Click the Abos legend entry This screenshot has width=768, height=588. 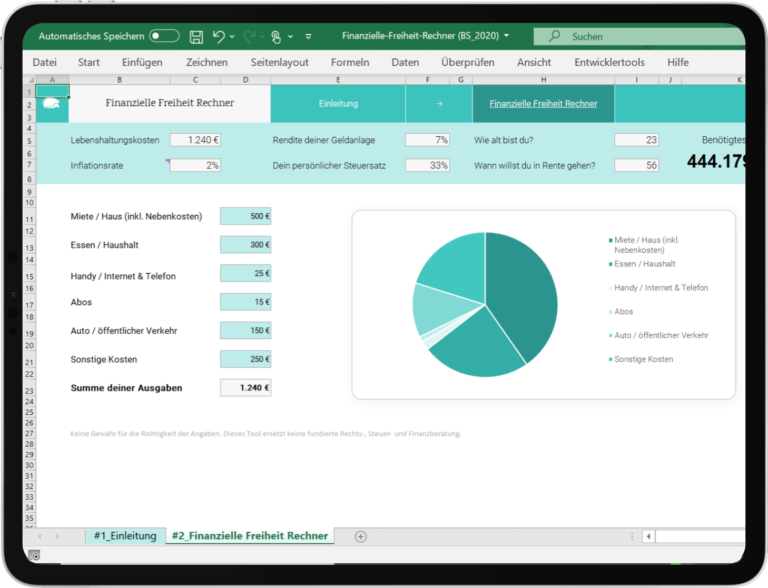pos(621,311)
